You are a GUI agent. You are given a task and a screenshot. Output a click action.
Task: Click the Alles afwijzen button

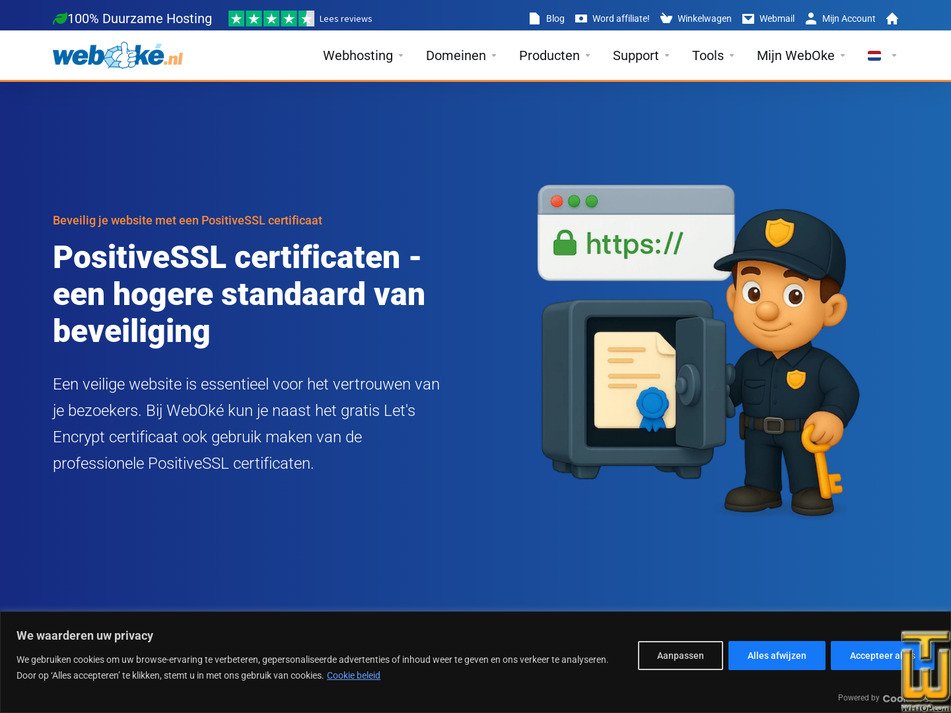776,655
